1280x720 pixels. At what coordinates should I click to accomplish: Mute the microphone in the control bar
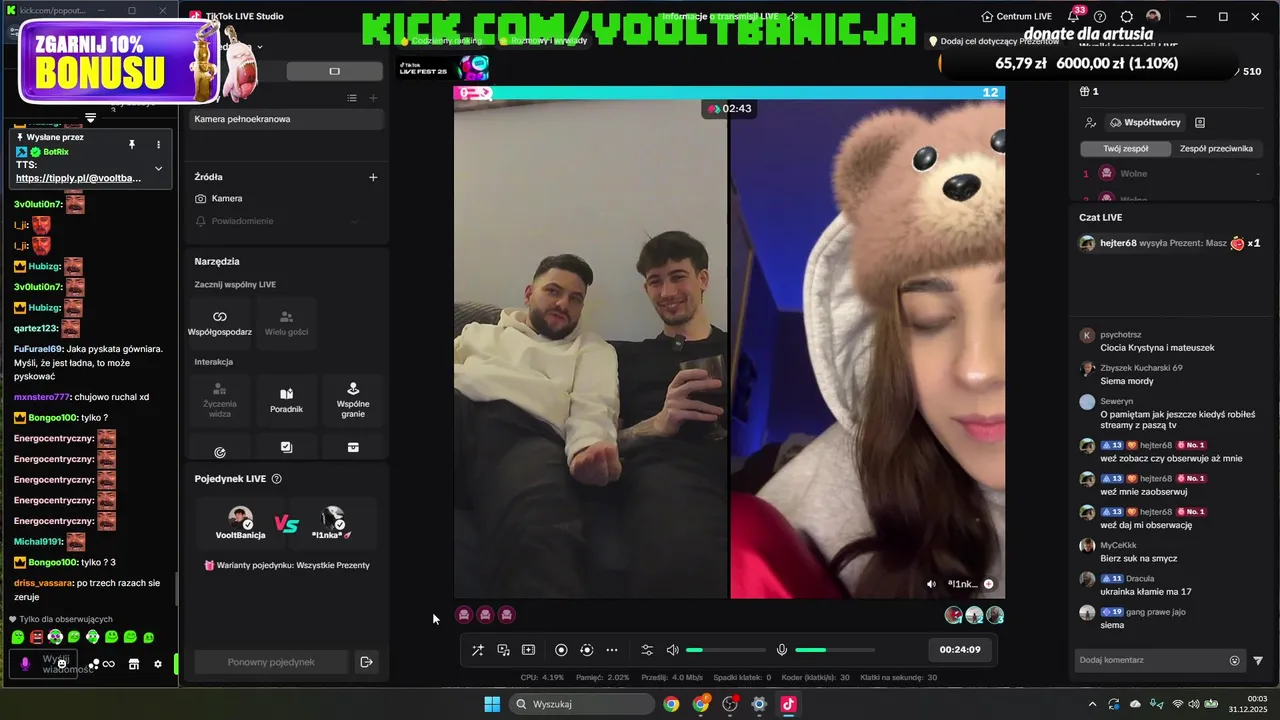click(x=782, y=650)
